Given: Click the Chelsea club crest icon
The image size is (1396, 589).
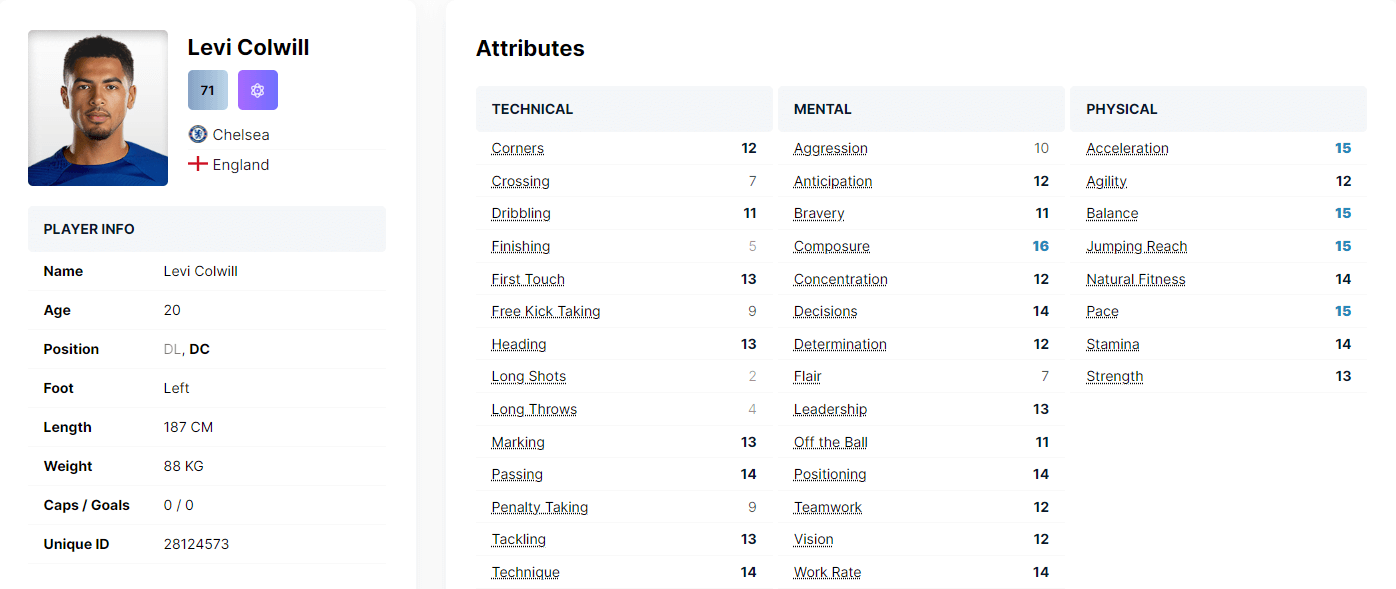Looking at the screenshot, I should coord(198,134).
